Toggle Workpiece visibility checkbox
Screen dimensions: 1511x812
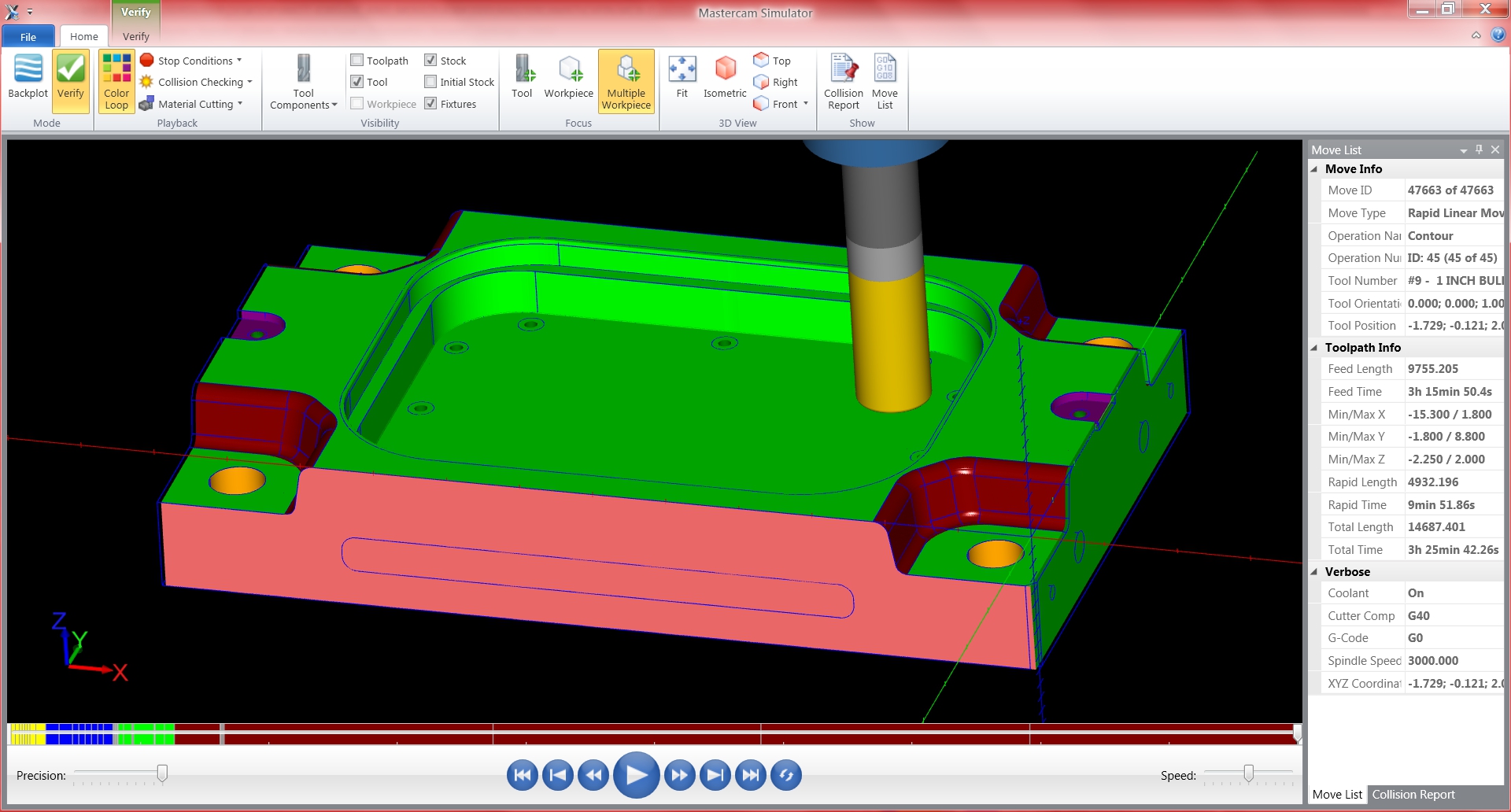coord(357,104)
